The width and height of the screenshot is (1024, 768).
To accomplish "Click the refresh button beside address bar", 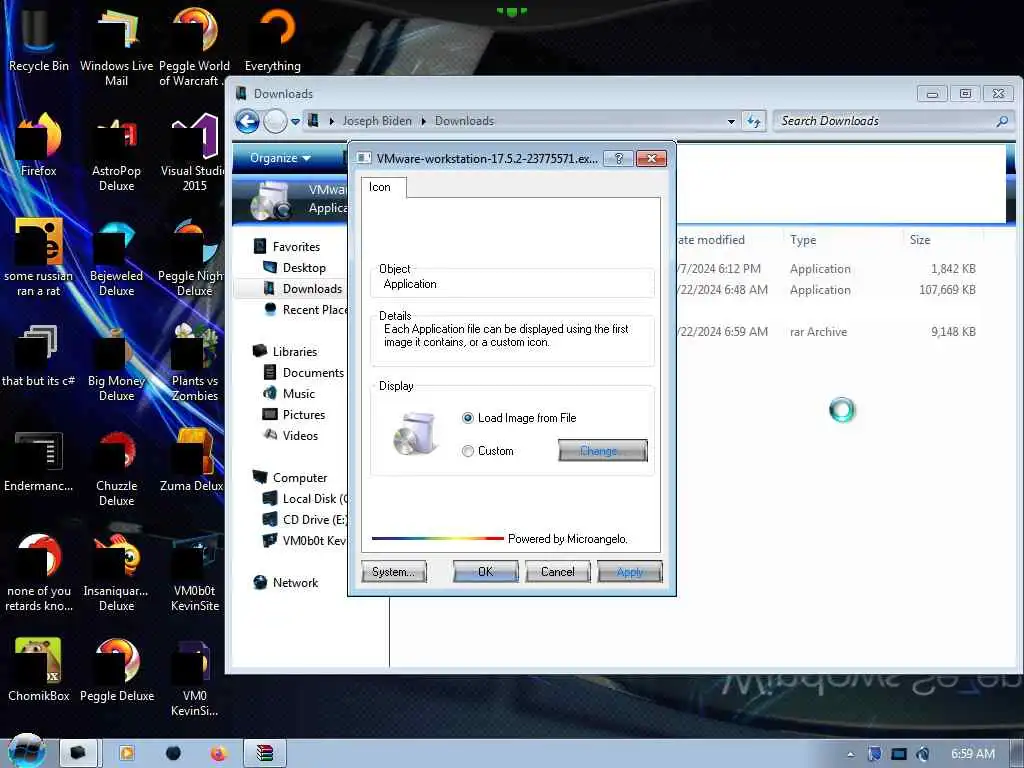I will click(x=754, y=121).
